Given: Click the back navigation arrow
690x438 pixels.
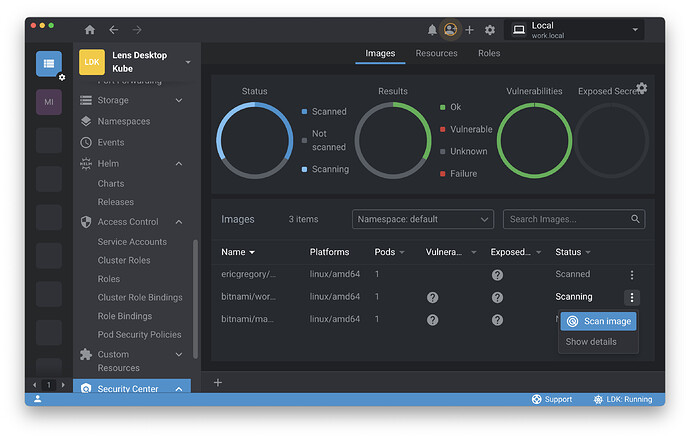Looking at the screenshot, I should pos(114,30).
